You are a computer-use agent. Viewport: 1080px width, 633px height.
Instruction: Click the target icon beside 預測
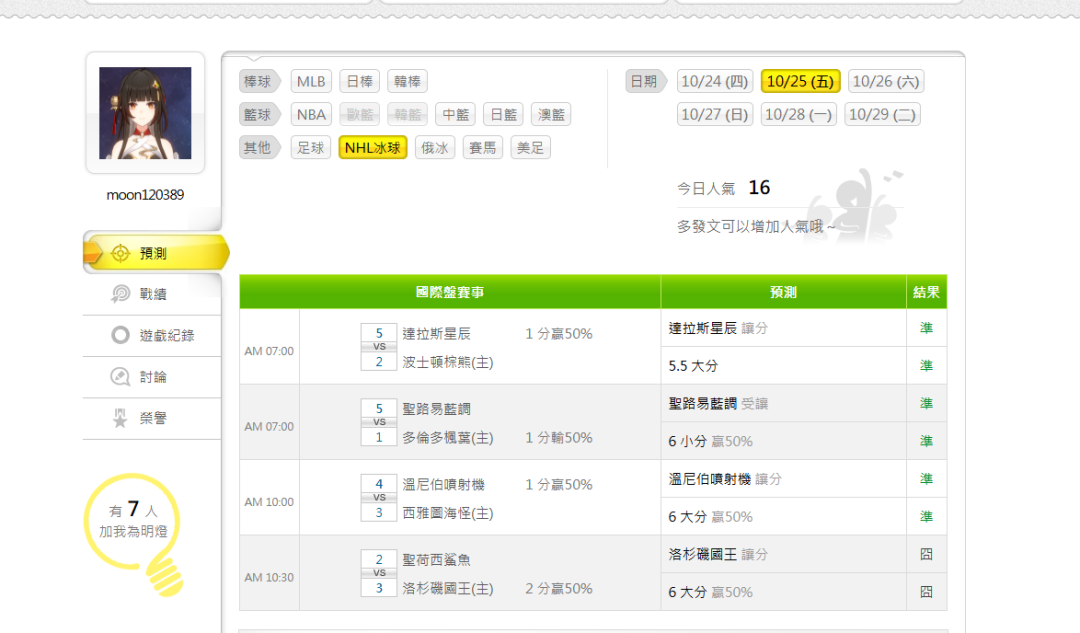pos(120,253)
